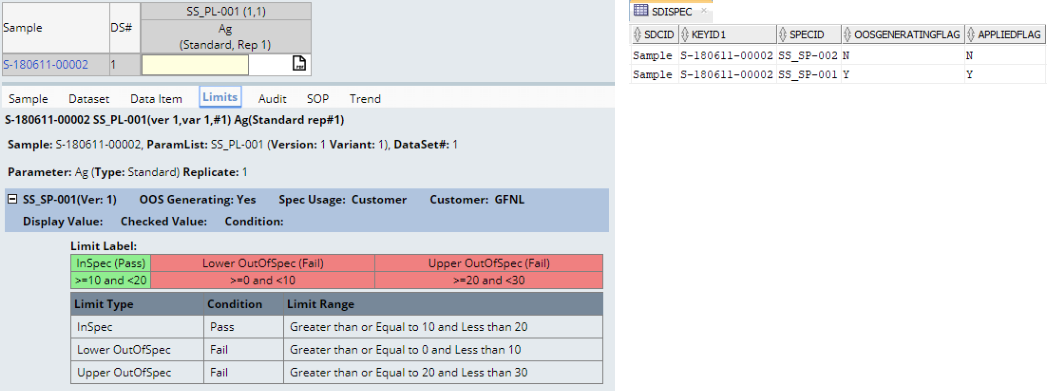Screen dimensions: 1047x391
Task: Select the SS_SP-002 cell in SDISPEC
Action: click(809, 55)
